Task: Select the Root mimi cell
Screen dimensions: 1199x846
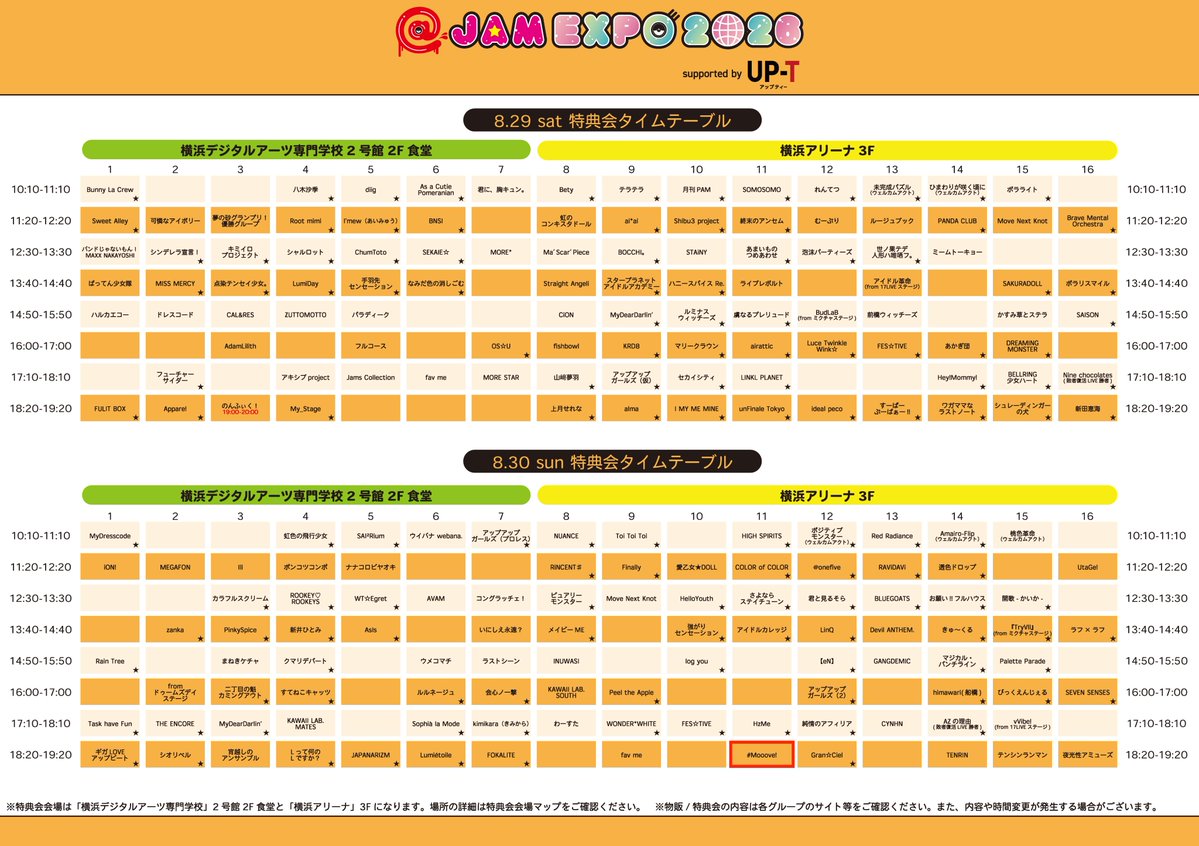Action: [x=306, y=221]
